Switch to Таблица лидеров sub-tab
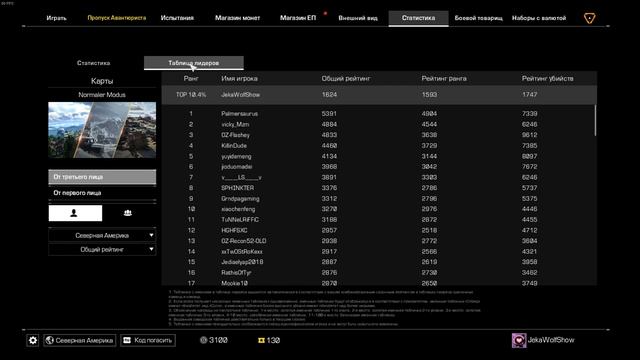Image resolution: width=640 pixels, height=360 pixels. [194, 63]
